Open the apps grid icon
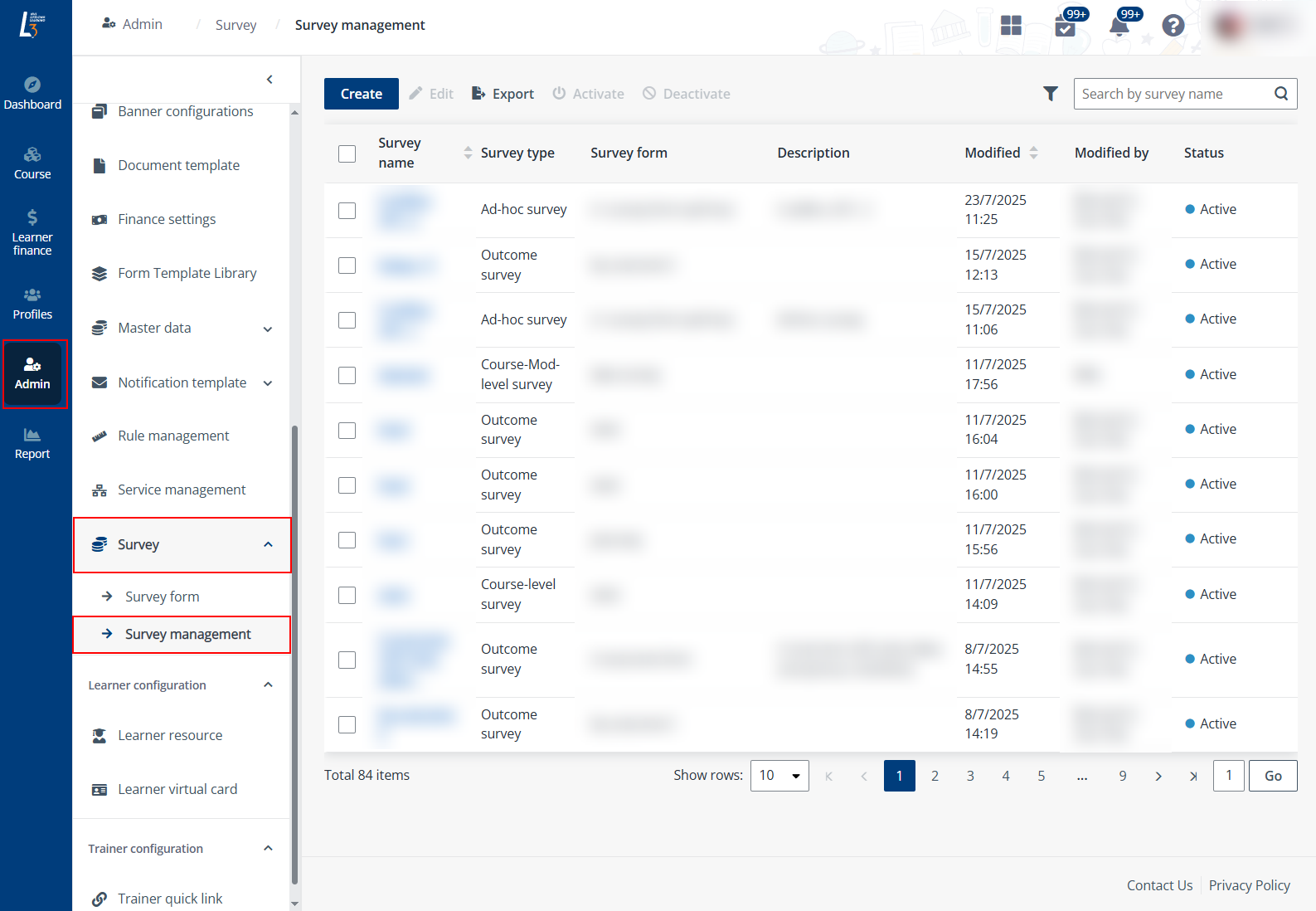The height and width of the screenshot is (911, 1316). point(1011,26)
